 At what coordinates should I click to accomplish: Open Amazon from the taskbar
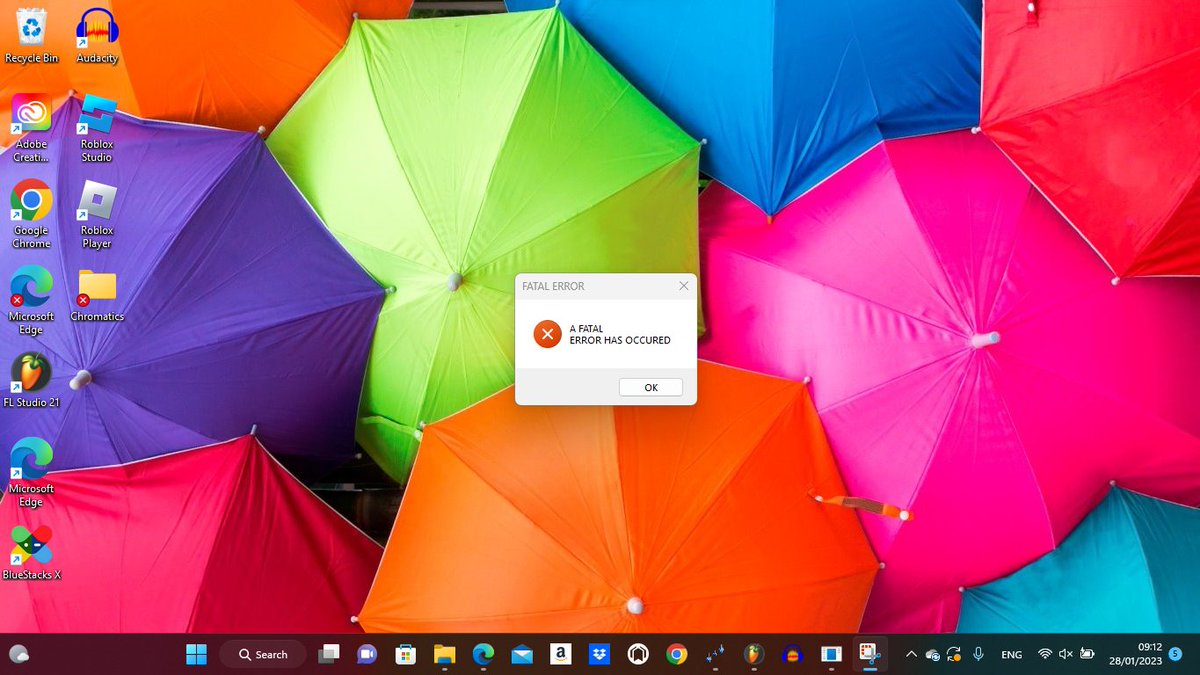[560, 654]
